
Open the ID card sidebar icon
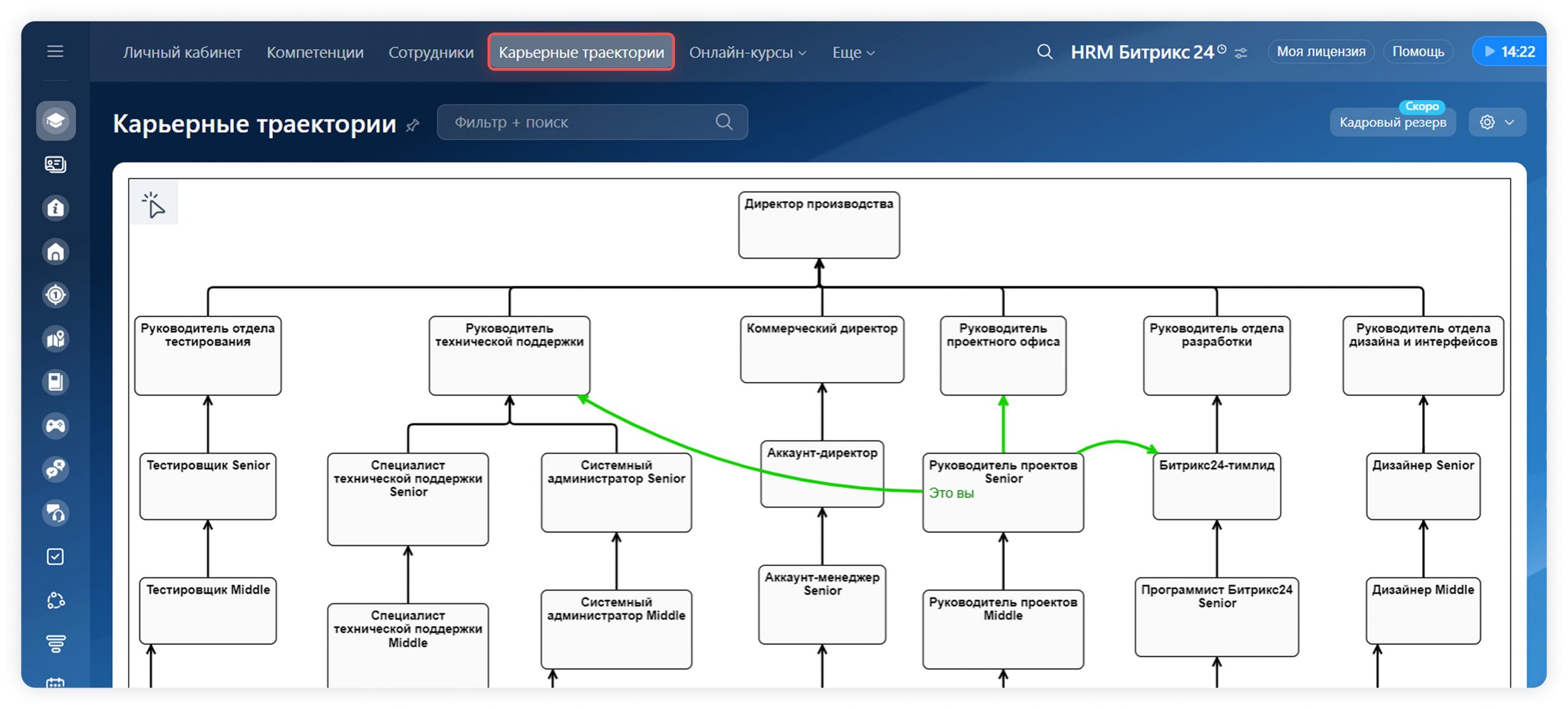(56, 165)
